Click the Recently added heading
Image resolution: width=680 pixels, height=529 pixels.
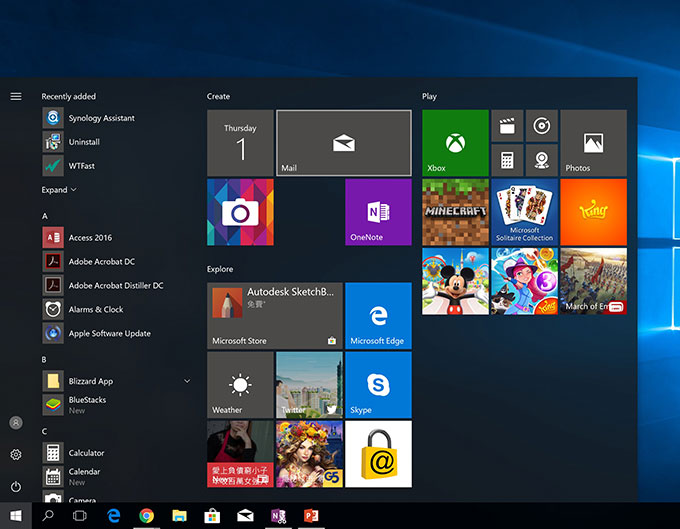pyautogui.click(x=69, y=96)
